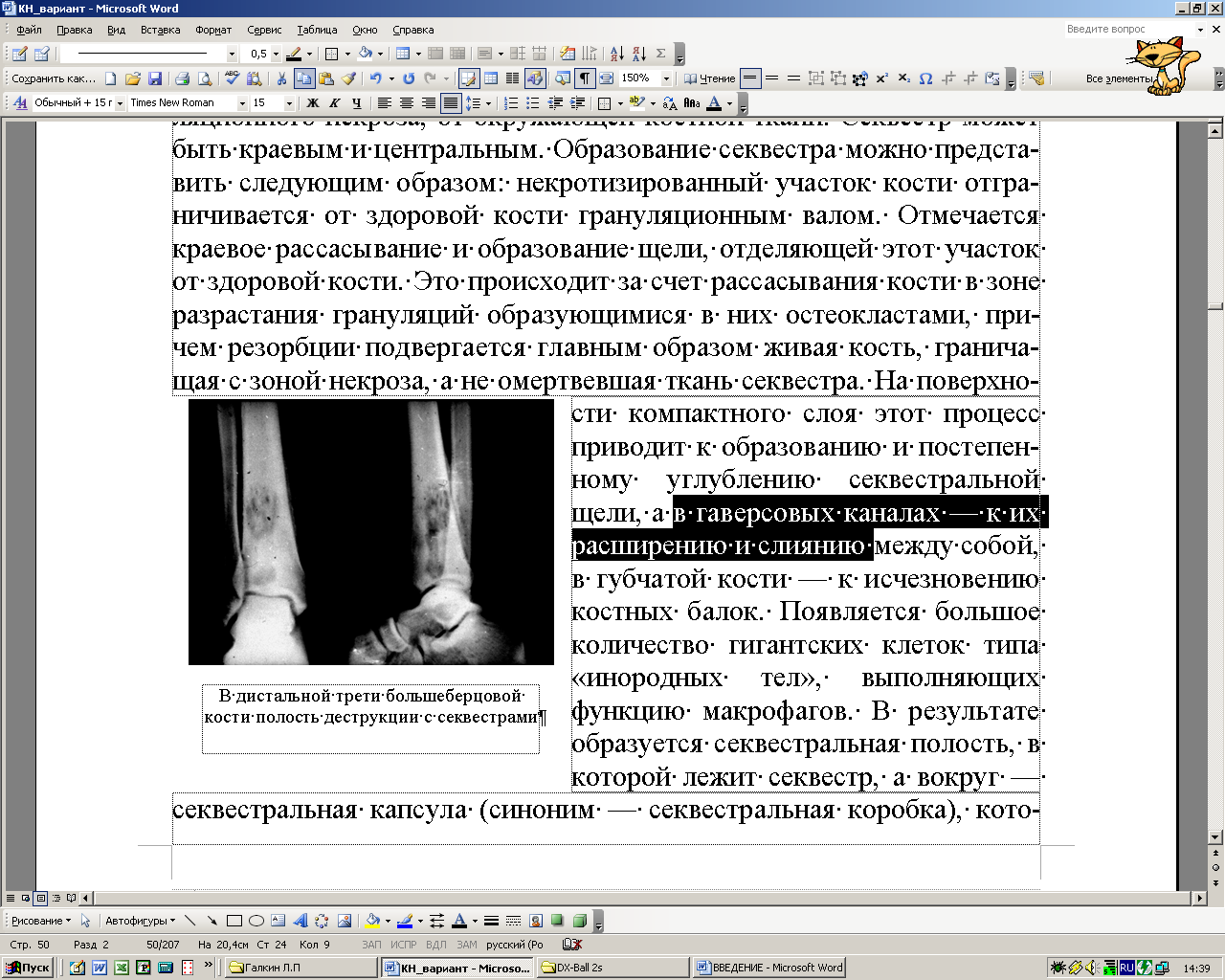
Task: Sort ascending in the tables toolbar
Action: pyautogui.click(x=616, y=54)
